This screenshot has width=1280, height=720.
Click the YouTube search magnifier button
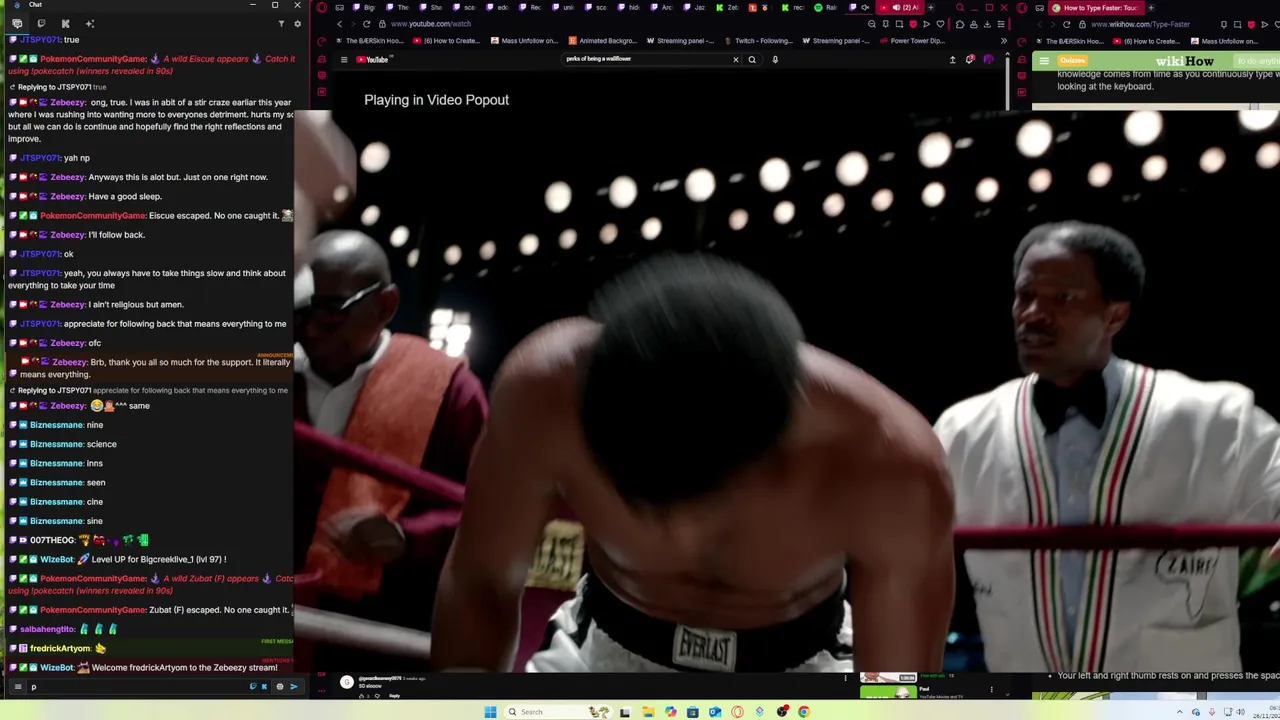(752, 59)
